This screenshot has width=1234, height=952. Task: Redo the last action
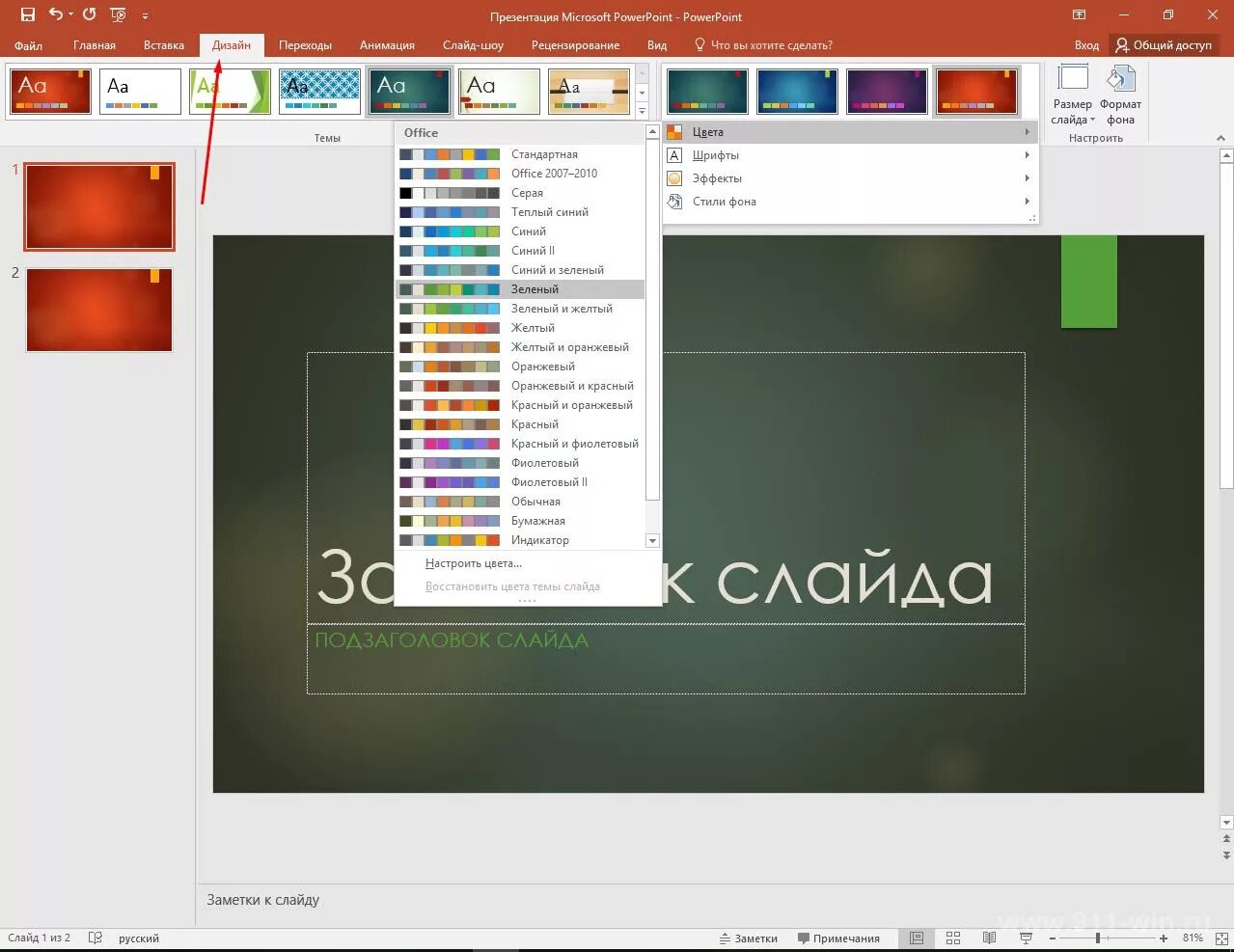pos(90,14)
